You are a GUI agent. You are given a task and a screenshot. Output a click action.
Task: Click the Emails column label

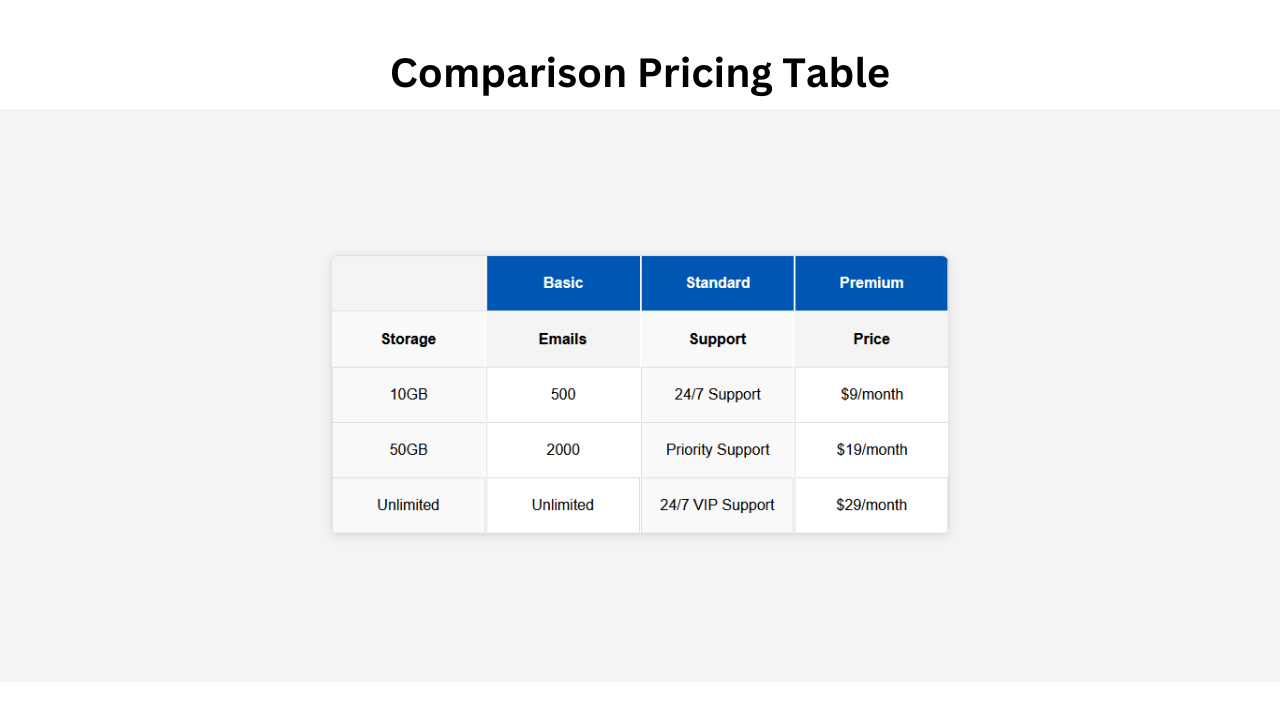coord(563,339)
